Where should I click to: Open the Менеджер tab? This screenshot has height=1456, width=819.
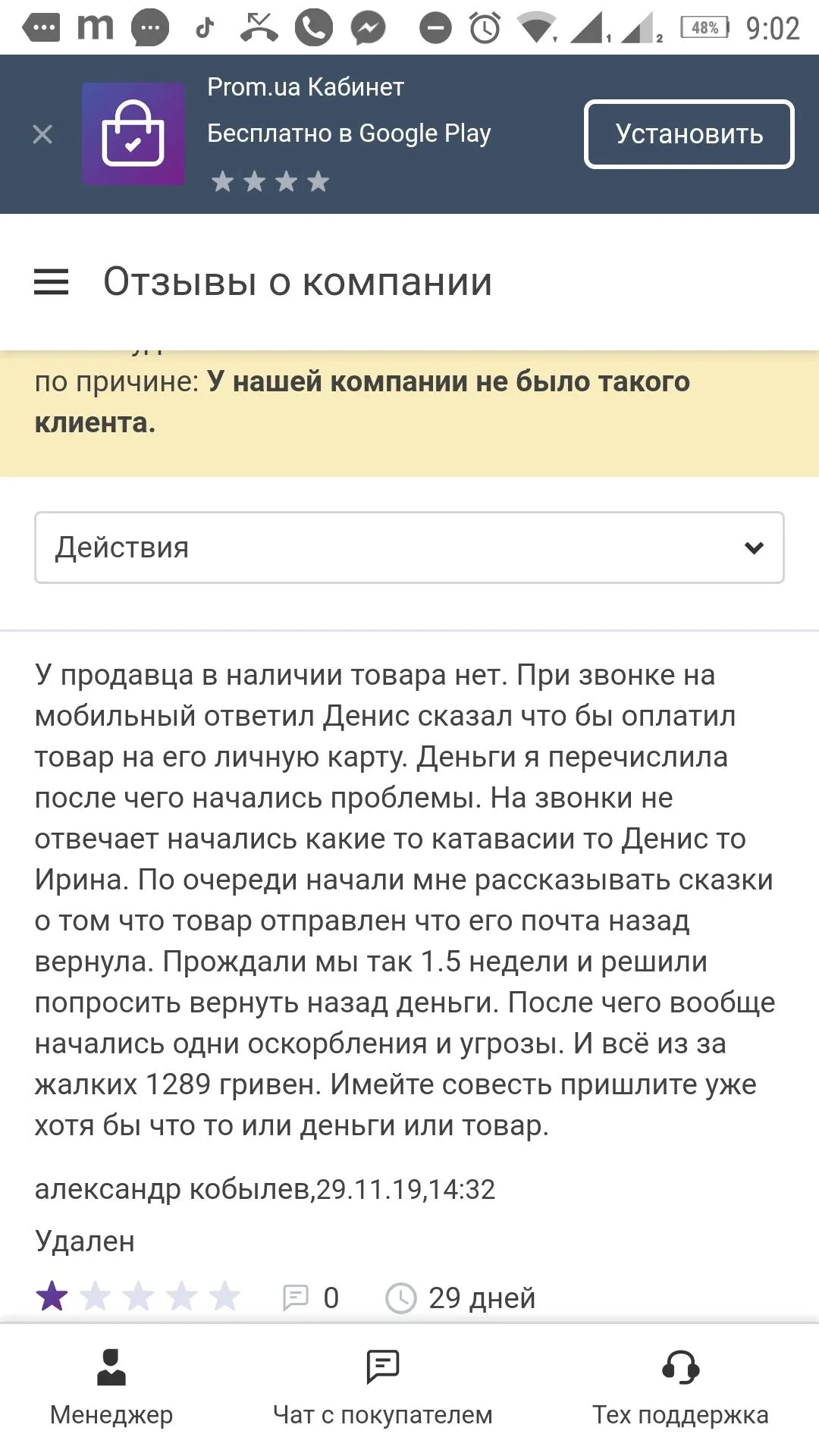(x=111, y=1388)
